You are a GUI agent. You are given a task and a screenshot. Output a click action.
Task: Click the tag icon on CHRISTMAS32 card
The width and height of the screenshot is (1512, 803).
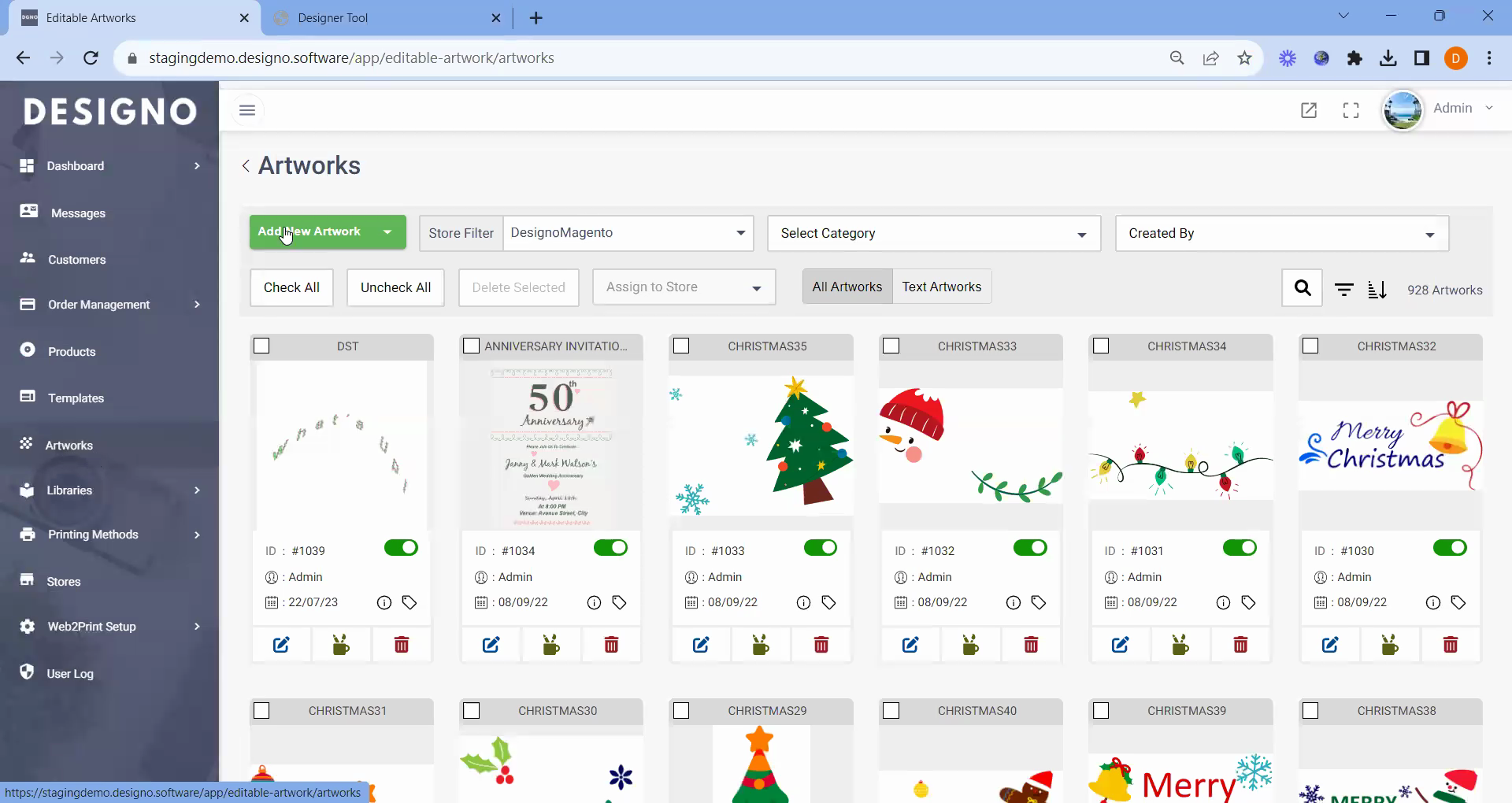1458,602
